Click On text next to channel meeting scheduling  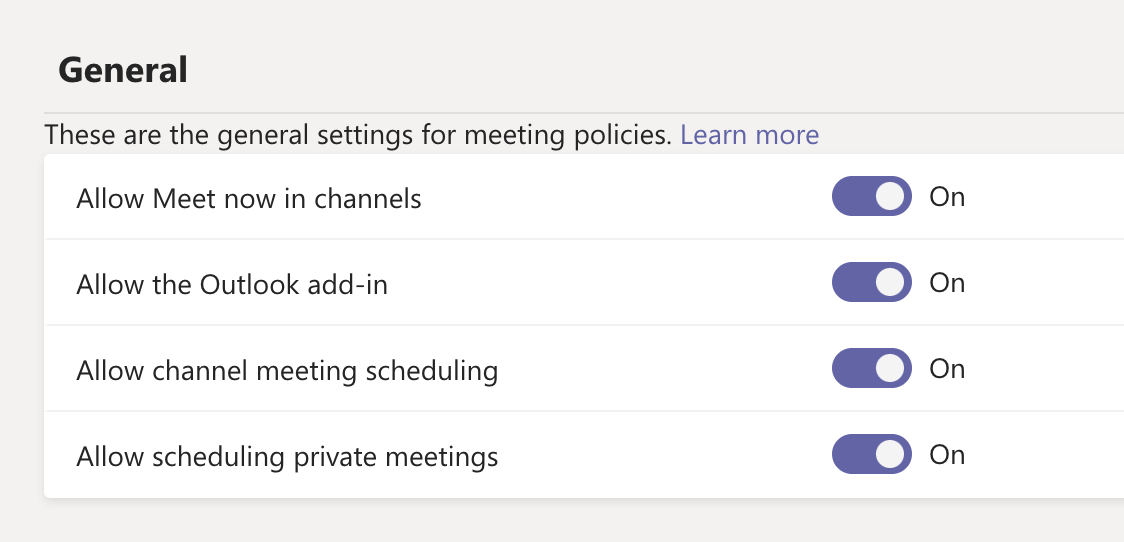[947, 369]
